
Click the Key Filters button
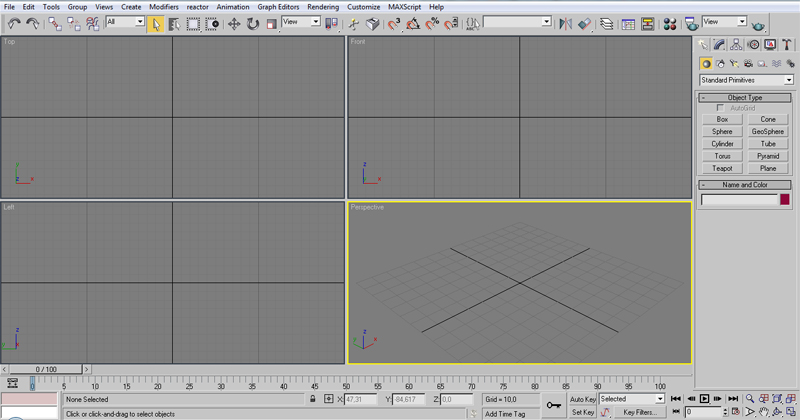(x=640, y=412)
